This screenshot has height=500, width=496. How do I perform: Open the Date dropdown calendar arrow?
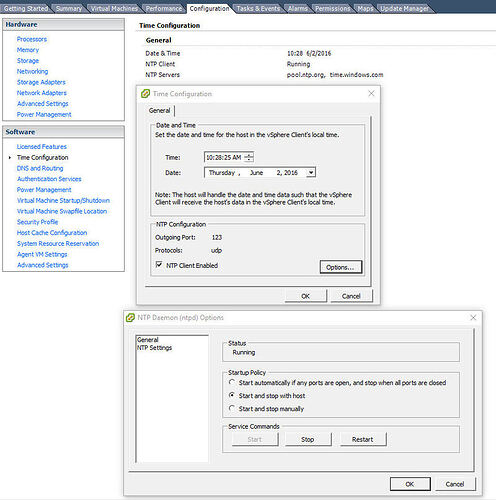tap(311, 172)
